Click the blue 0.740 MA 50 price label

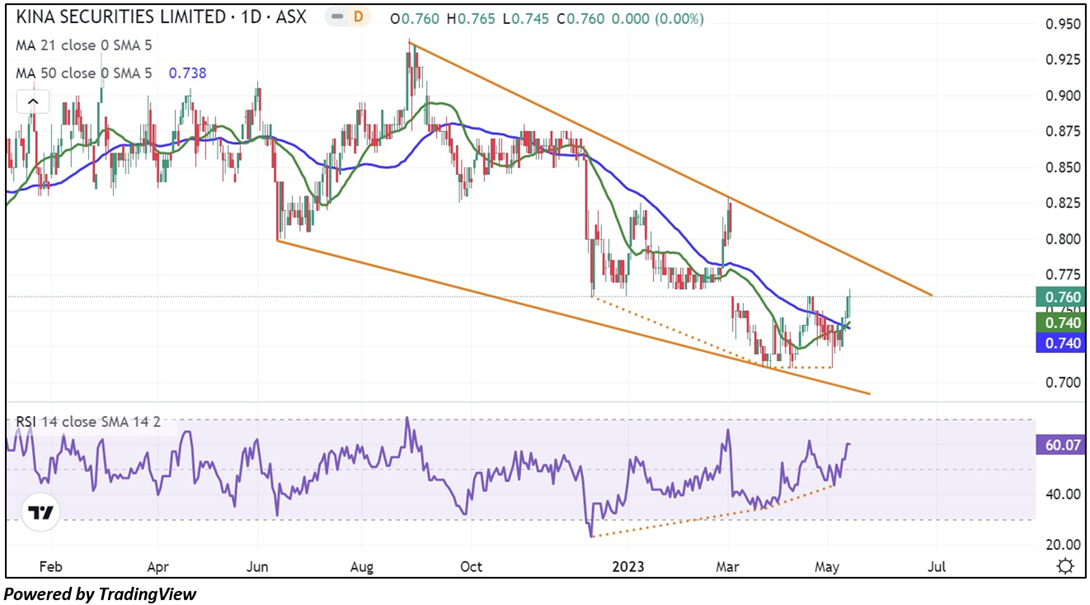tap(1060, 343)
